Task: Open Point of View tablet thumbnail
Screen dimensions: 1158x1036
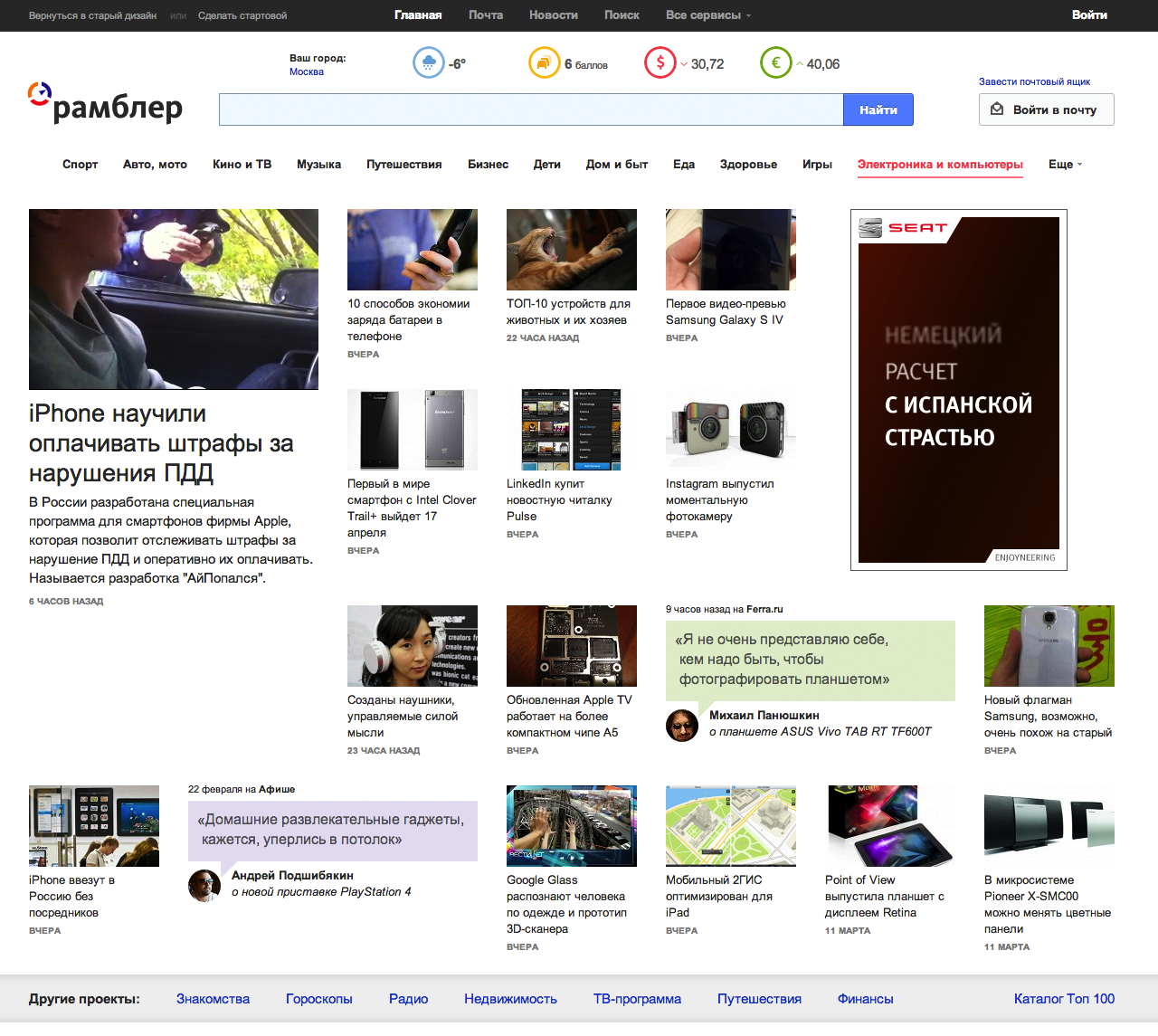Action: (x=890, y=826)
